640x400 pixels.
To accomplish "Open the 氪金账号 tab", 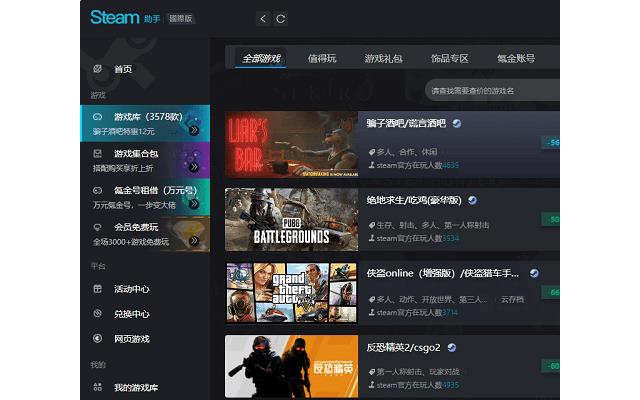I will (x=516, y=58).
